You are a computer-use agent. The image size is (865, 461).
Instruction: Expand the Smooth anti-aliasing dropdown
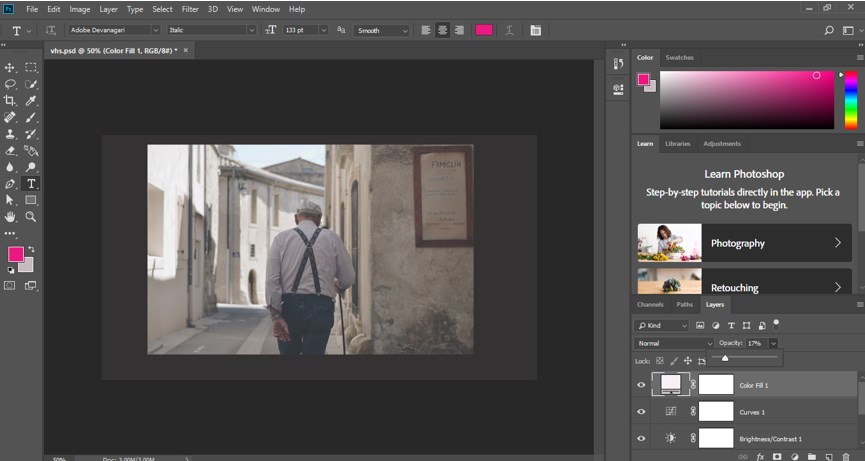pos(382,30)
